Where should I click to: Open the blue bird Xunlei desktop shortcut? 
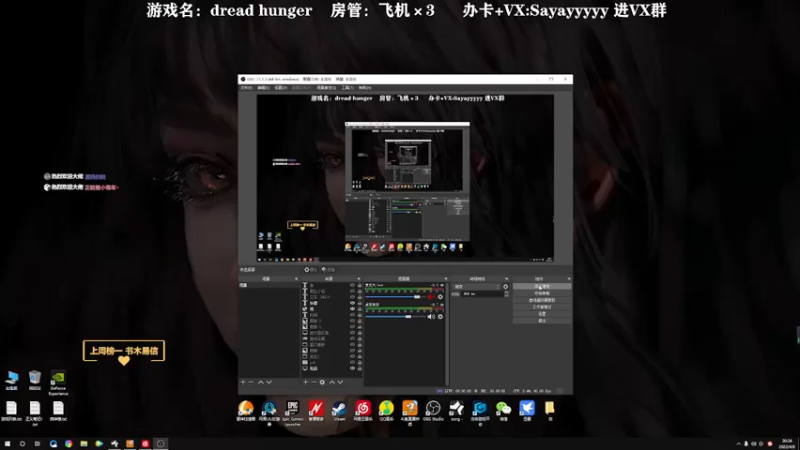(527, 411)
